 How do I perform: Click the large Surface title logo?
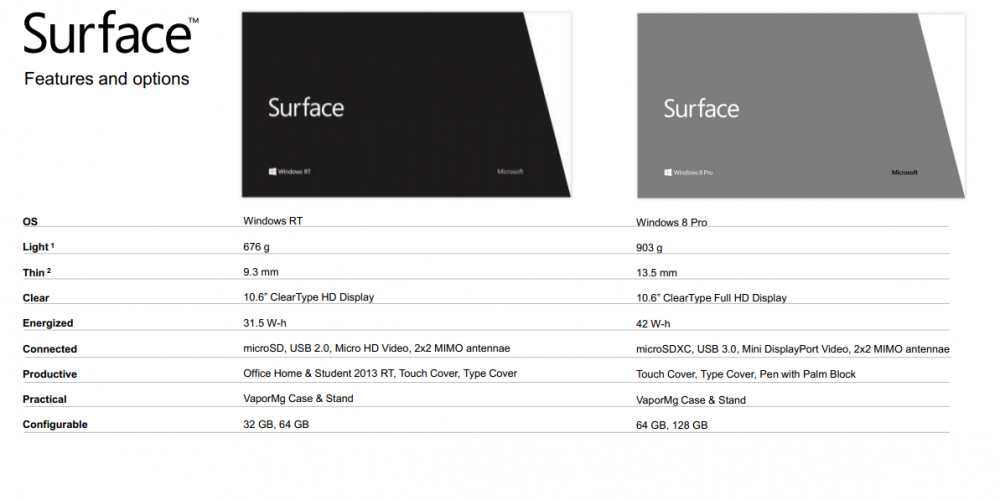(x=111, y=34)
